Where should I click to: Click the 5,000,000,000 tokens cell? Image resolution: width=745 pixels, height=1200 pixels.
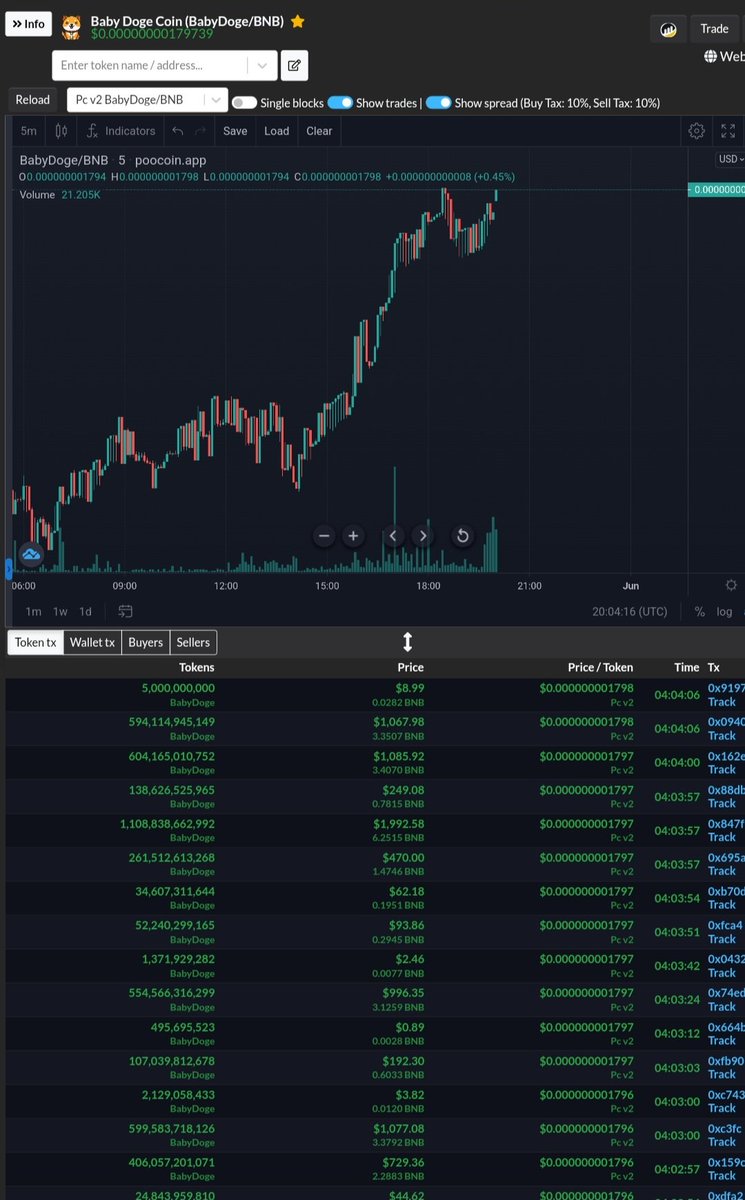[x=178, y=688]
